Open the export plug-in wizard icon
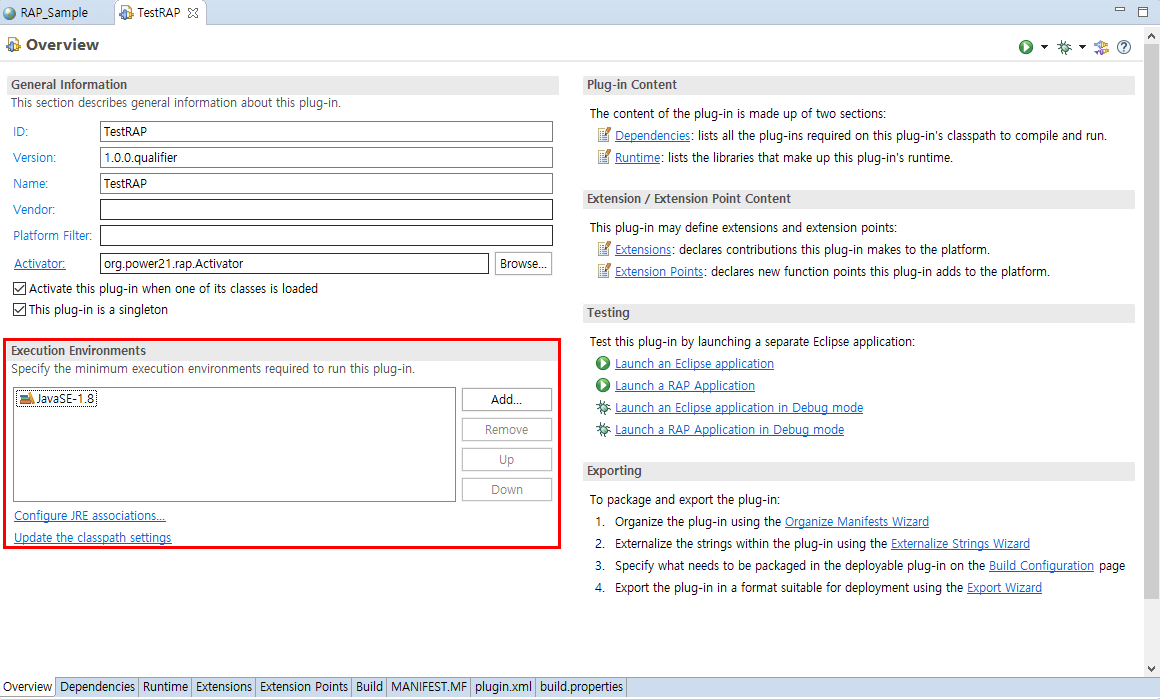 tap(1101, 46)
